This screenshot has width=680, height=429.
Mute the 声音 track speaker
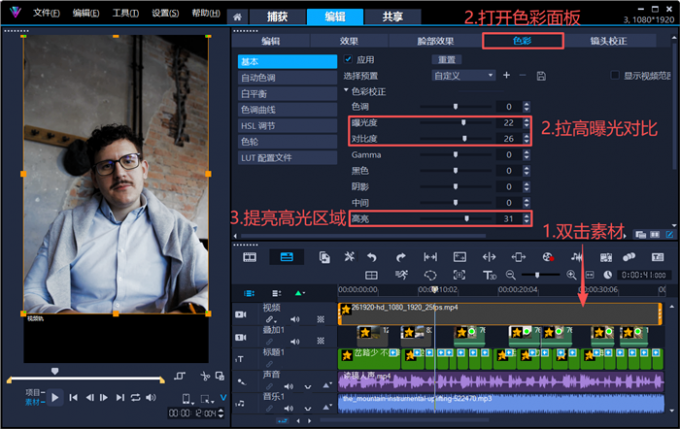tap(288, 386)
